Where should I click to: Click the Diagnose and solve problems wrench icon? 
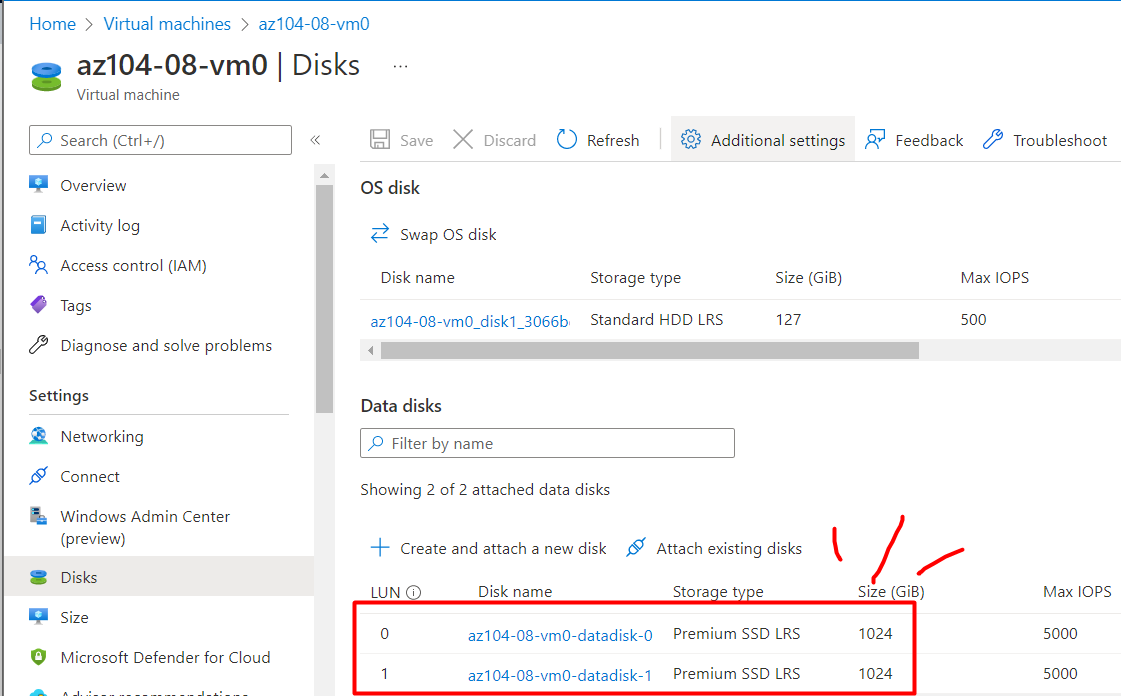(39, 345)
